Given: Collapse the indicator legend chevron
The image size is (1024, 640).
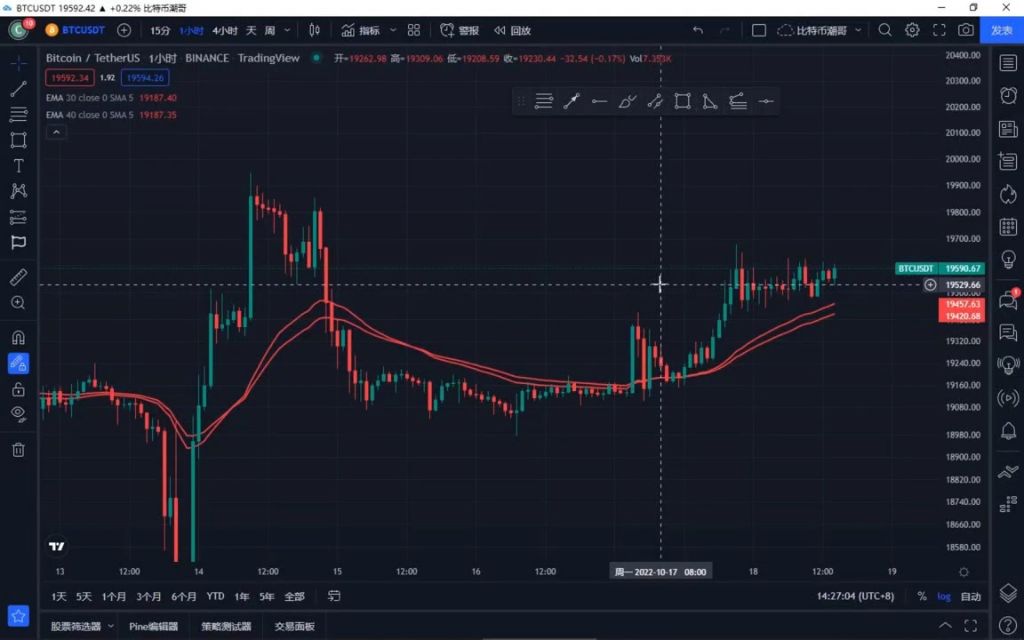Looking at the screenshot, I should click(x=56, y=132).
